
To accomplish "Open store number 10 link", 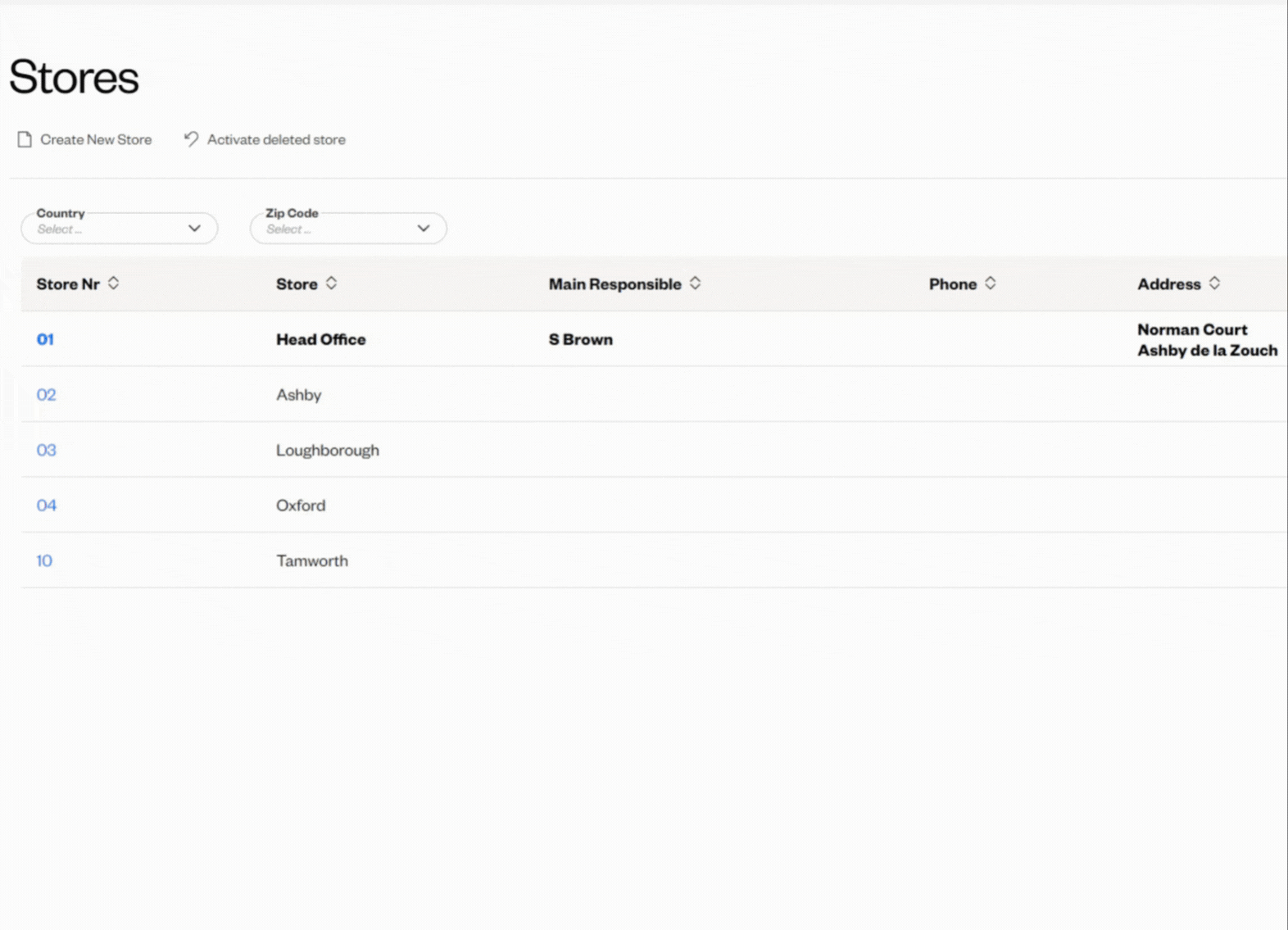I will tap(44, 560).
